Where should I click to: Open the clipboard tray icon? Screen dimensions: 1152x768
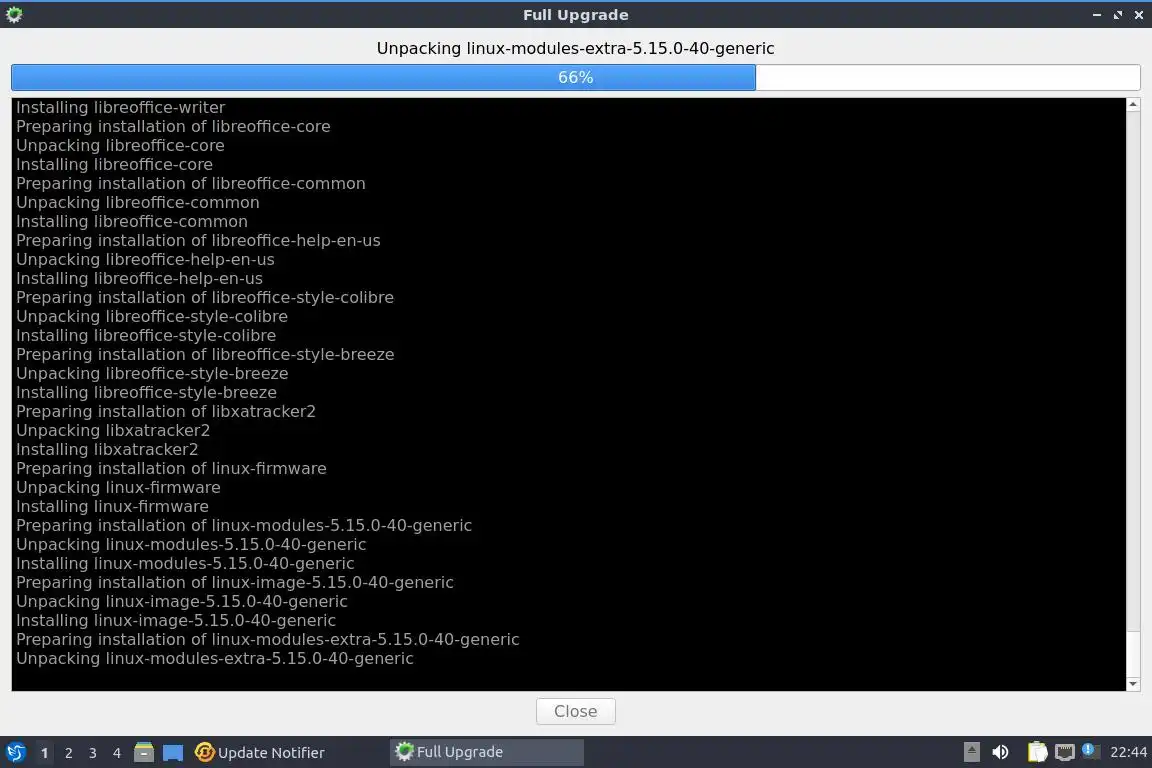pyautogui.click(x=1037, y=752)
